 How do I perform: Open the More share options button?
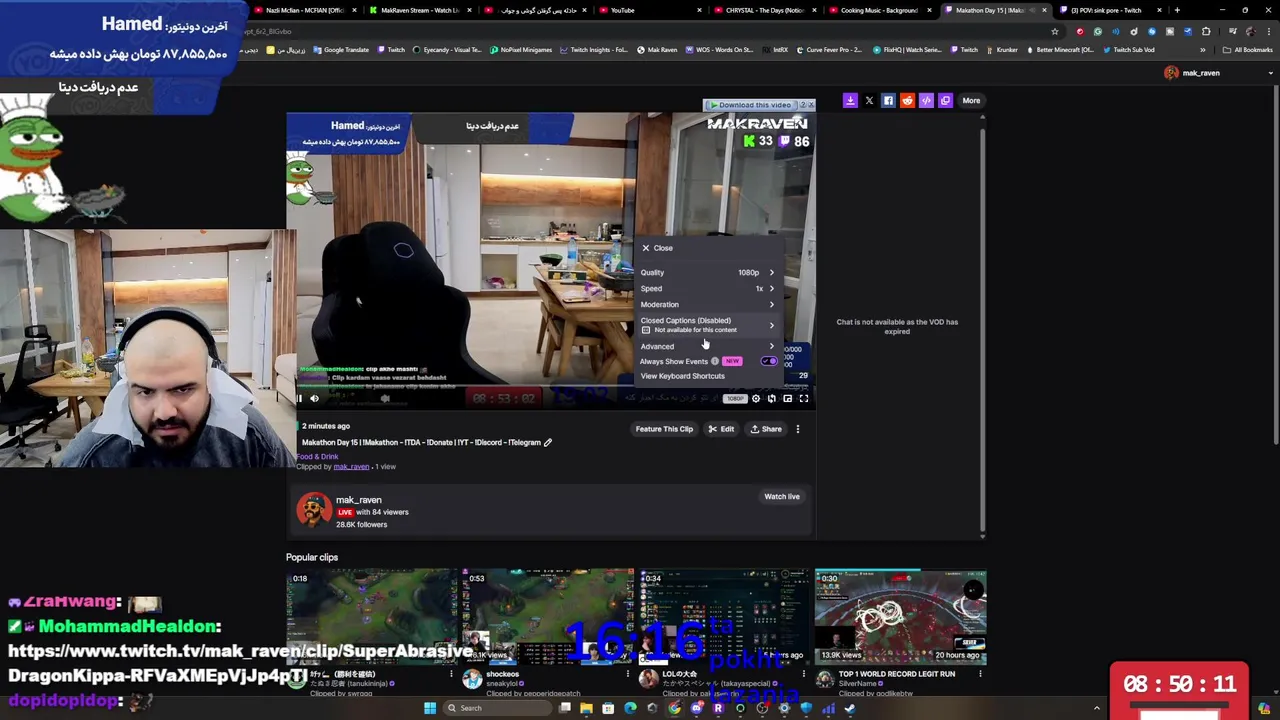click(x=971, y=100)
